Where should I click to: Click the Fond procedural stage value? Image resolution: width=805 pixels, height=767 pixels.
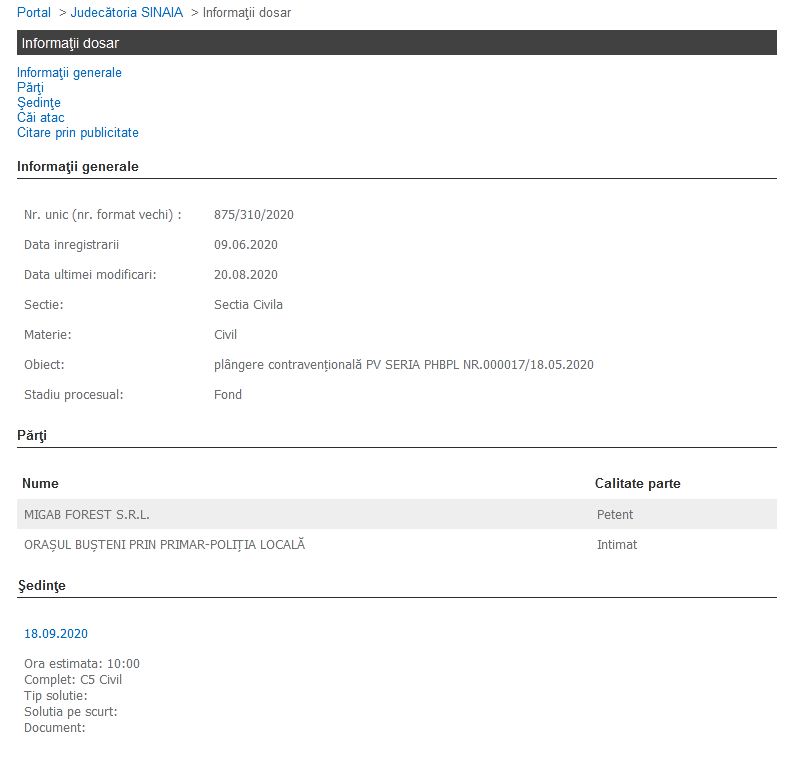pyautogui.click(x=228, y=394)
